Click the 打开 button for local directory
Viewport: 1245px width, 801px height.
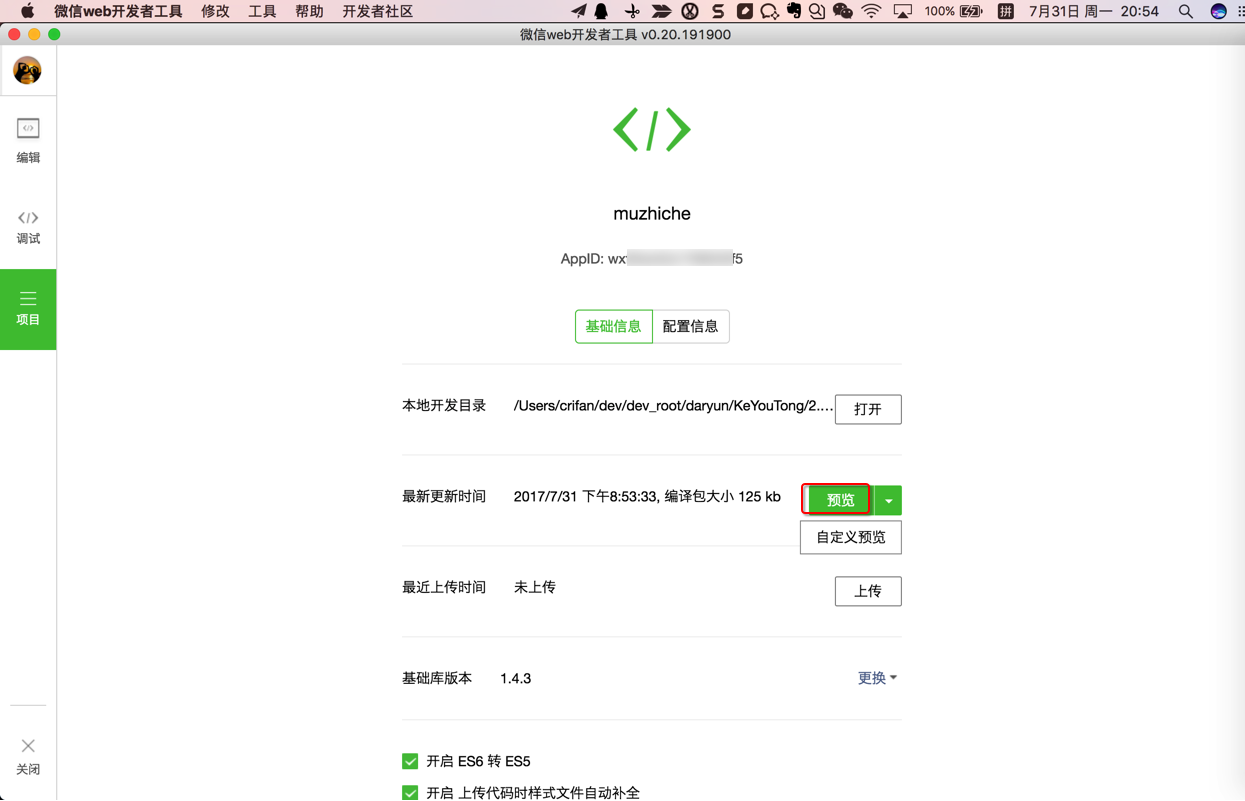(868, 409)
